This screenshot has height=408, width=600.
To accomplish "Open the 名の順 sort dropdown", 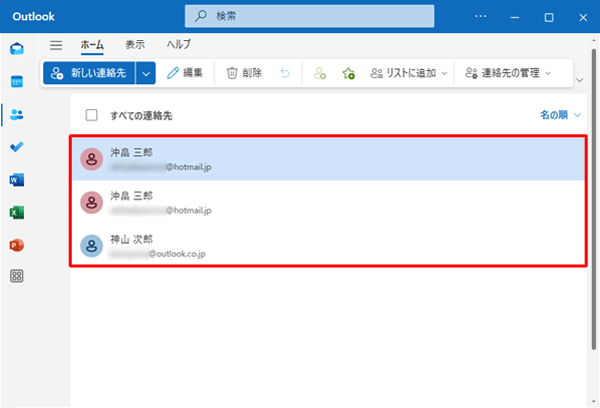I will [x=561, y=115].
